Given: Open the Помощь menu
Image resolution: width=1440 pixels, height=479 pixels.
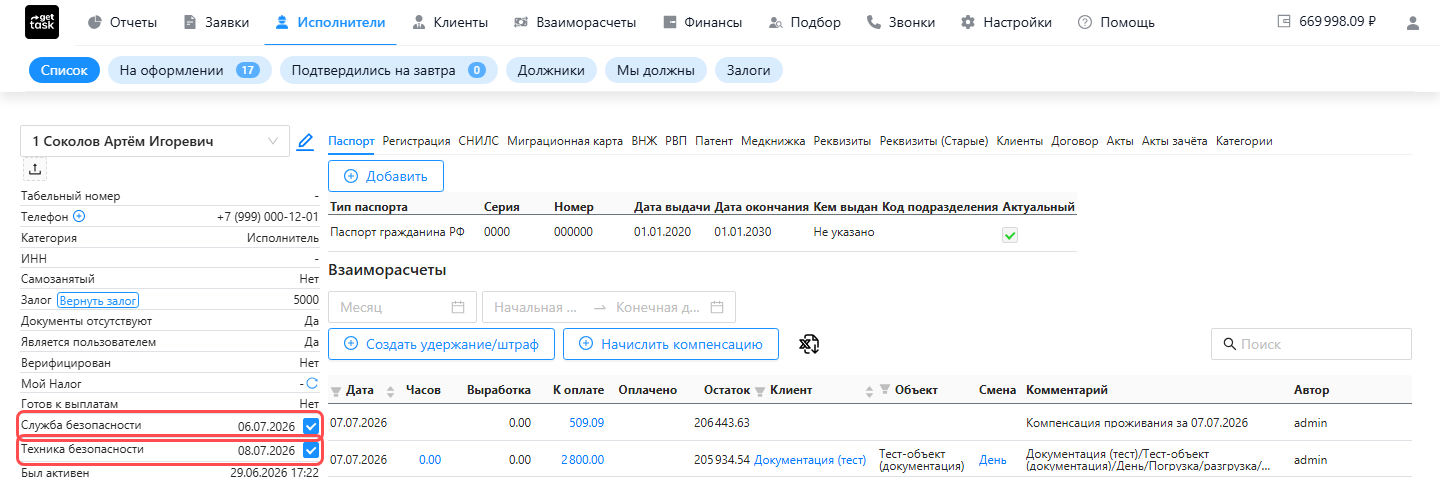Looking at the screenshot, I should pos(1116,22).
